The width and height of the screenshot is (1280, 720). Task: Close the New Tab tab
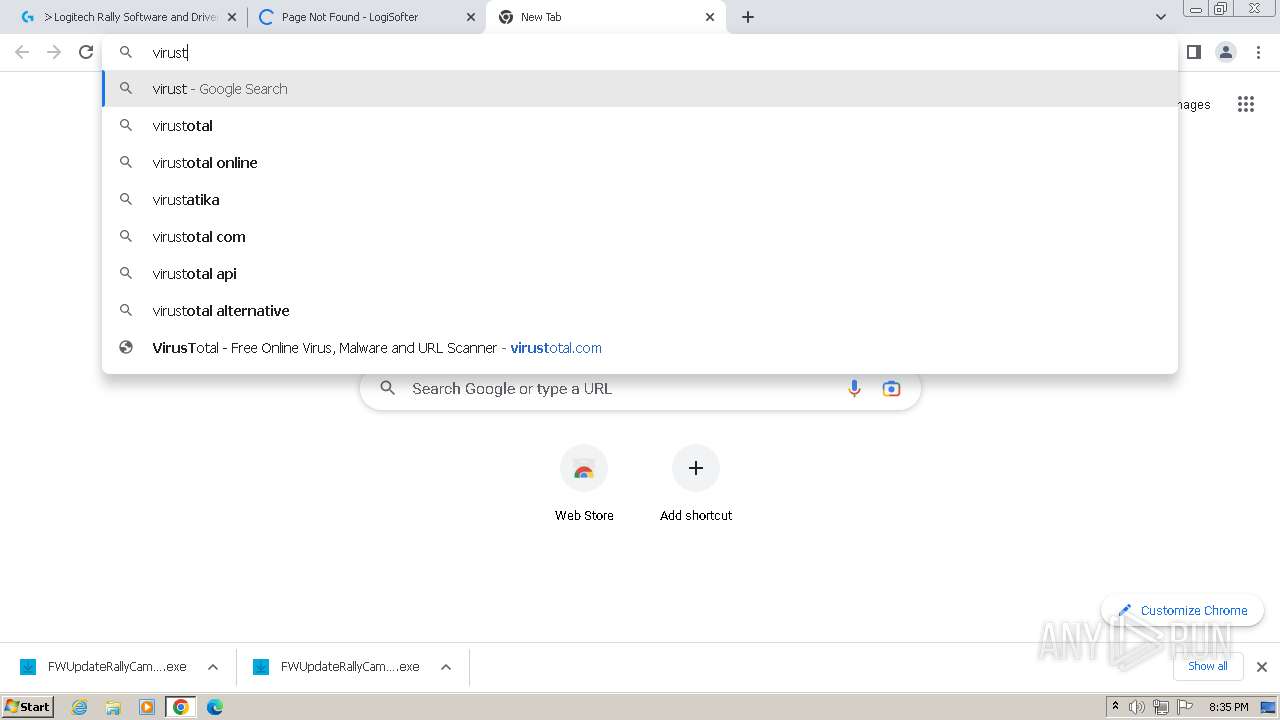click(x=710, y=17)
